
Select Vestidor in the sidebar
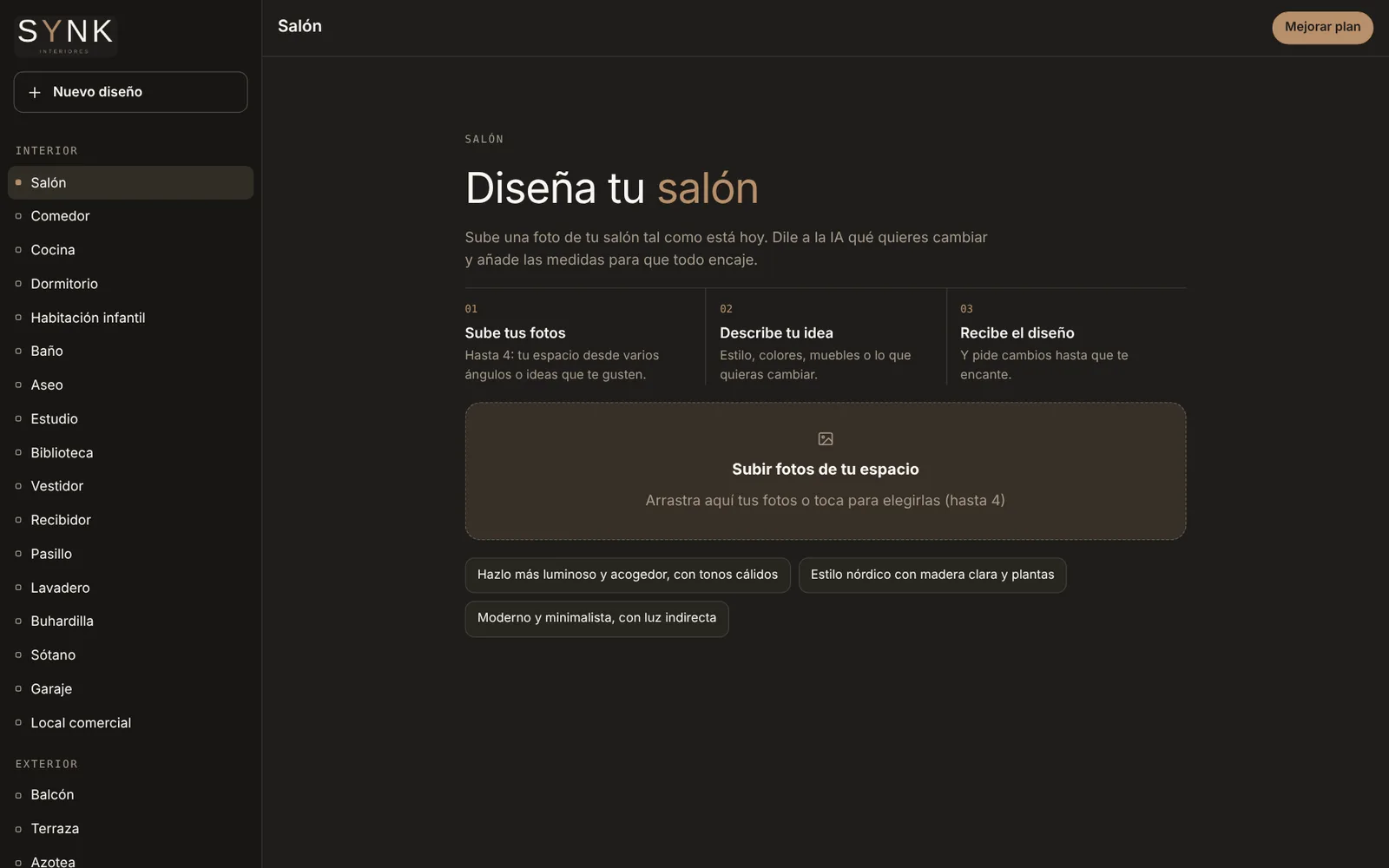tap(130, 486)
